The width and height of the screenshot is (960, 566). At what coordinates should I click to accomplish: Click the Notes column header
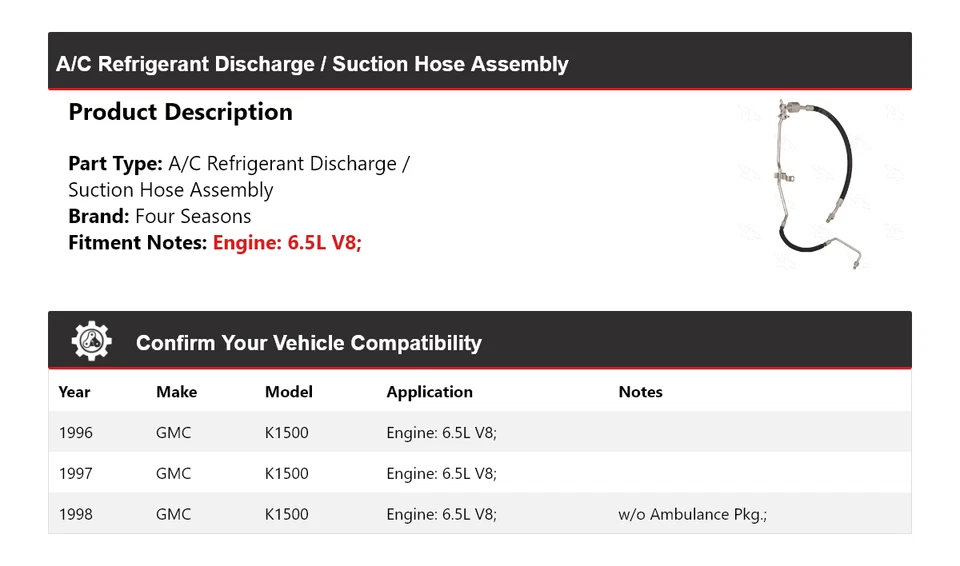pos(640,392)
